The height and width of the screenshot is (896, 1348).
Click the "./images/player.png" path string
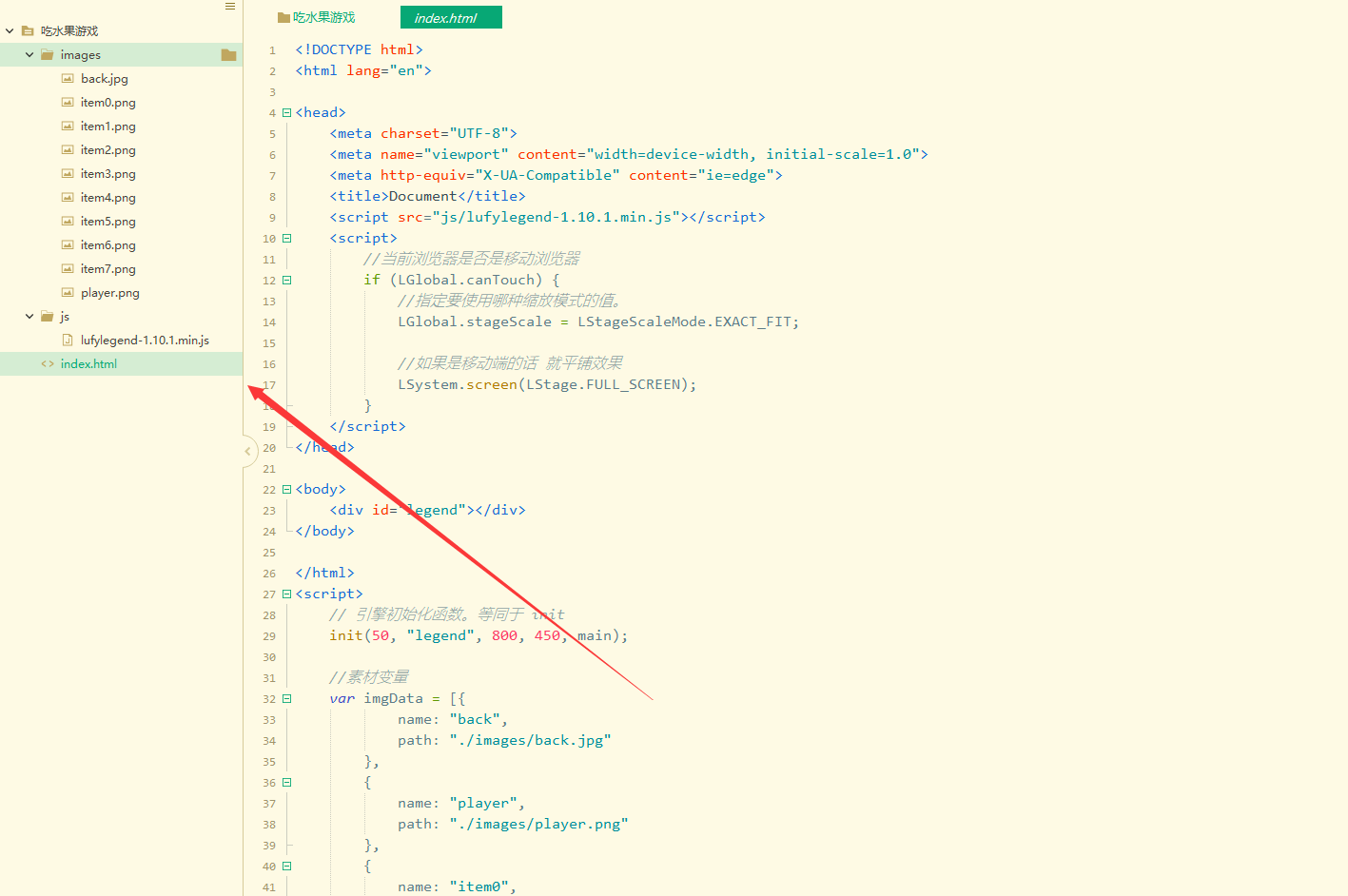tap(538, 824)
